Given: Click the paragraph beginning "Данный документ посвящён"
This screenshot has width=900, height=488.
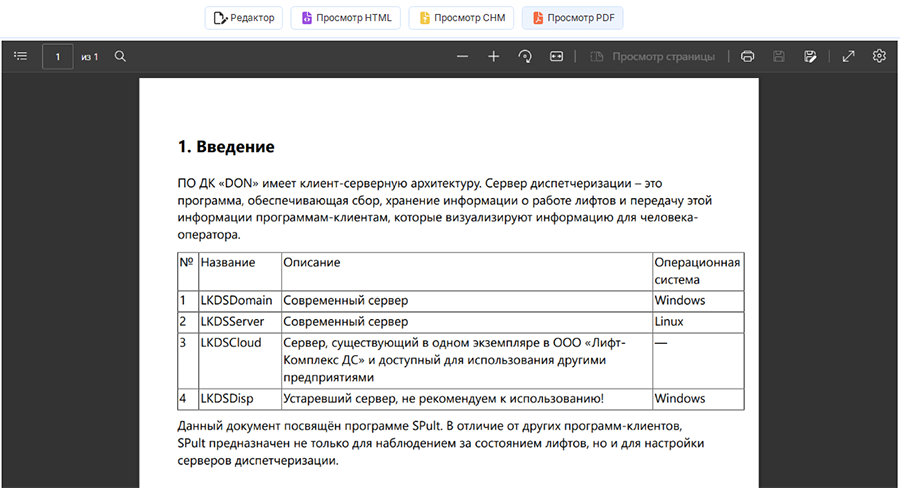Looking at the screenshot, I should 441,443.
